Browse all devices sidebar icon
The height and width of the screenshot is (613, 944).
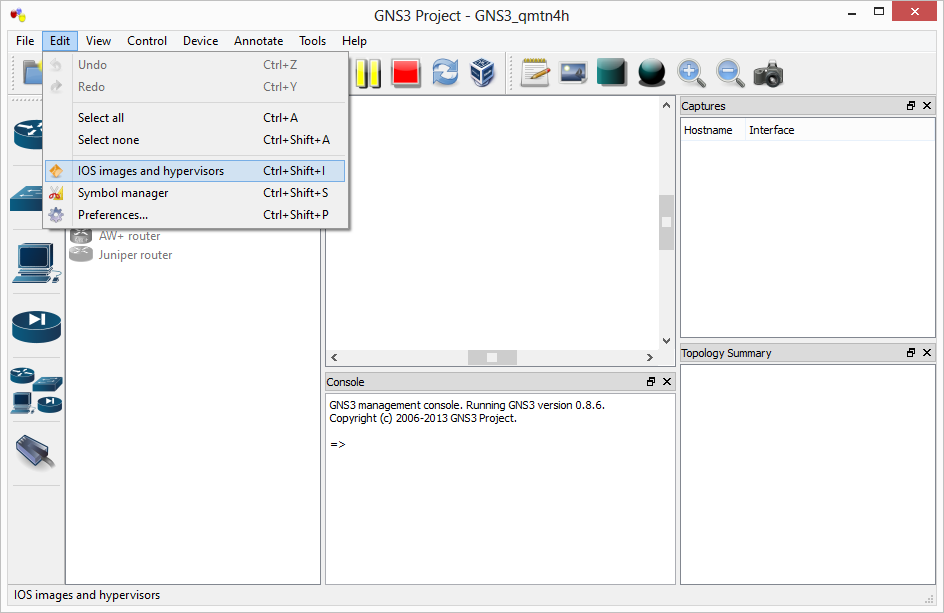36,391
